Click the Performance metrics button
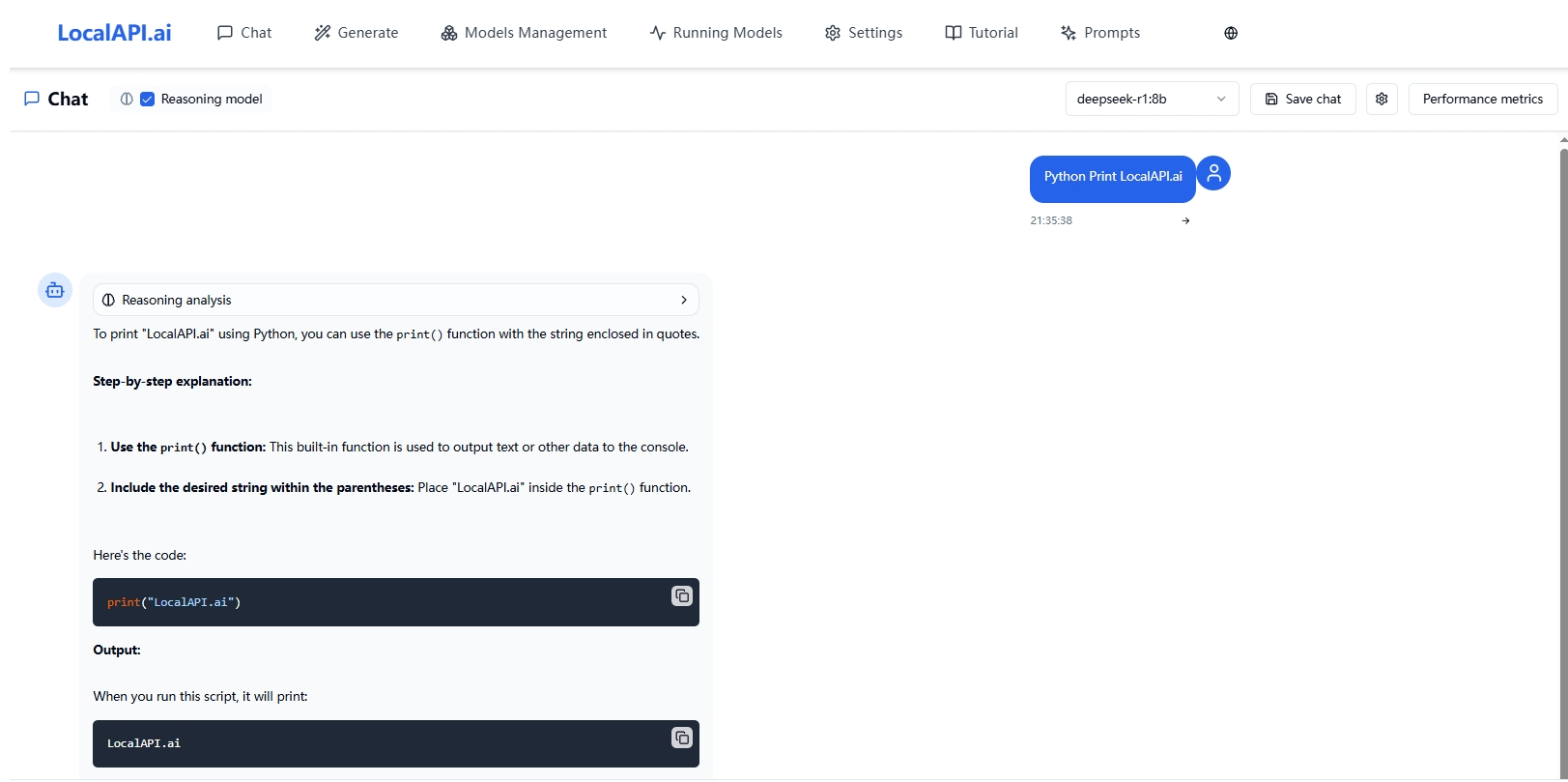 point(1483,99)
